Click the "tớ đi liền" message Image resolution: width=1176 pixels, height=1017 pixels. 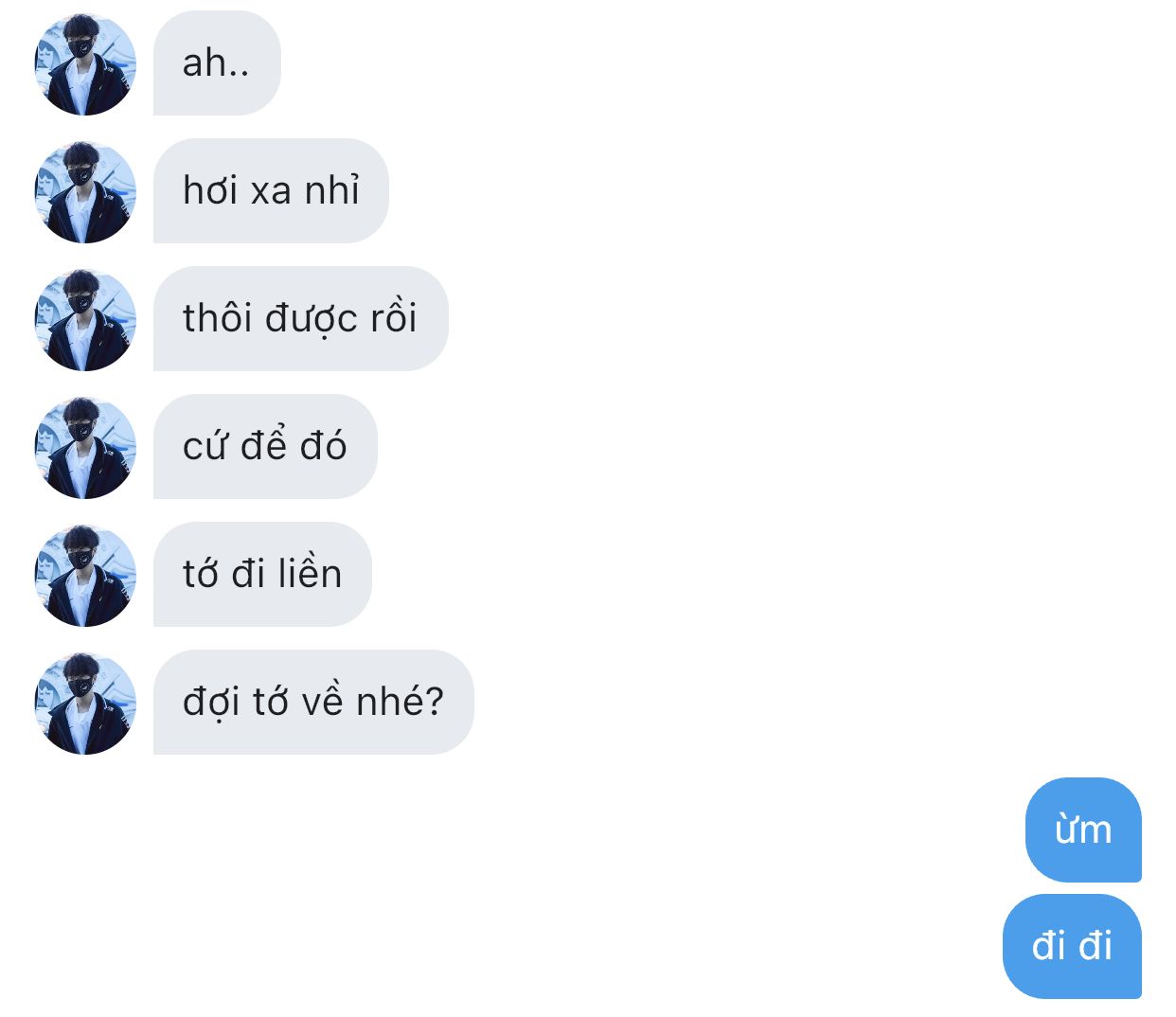click(262, 575)
